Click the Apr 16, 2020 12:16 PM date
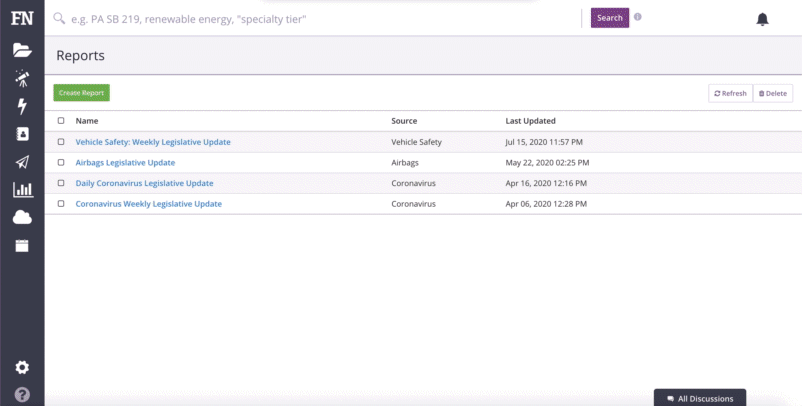 pos(546,183)
